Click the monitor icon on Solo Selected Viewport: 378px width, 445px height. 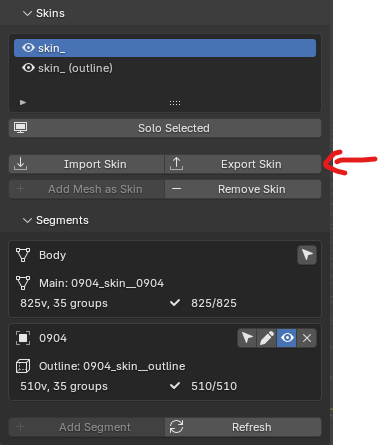point(21,128)
